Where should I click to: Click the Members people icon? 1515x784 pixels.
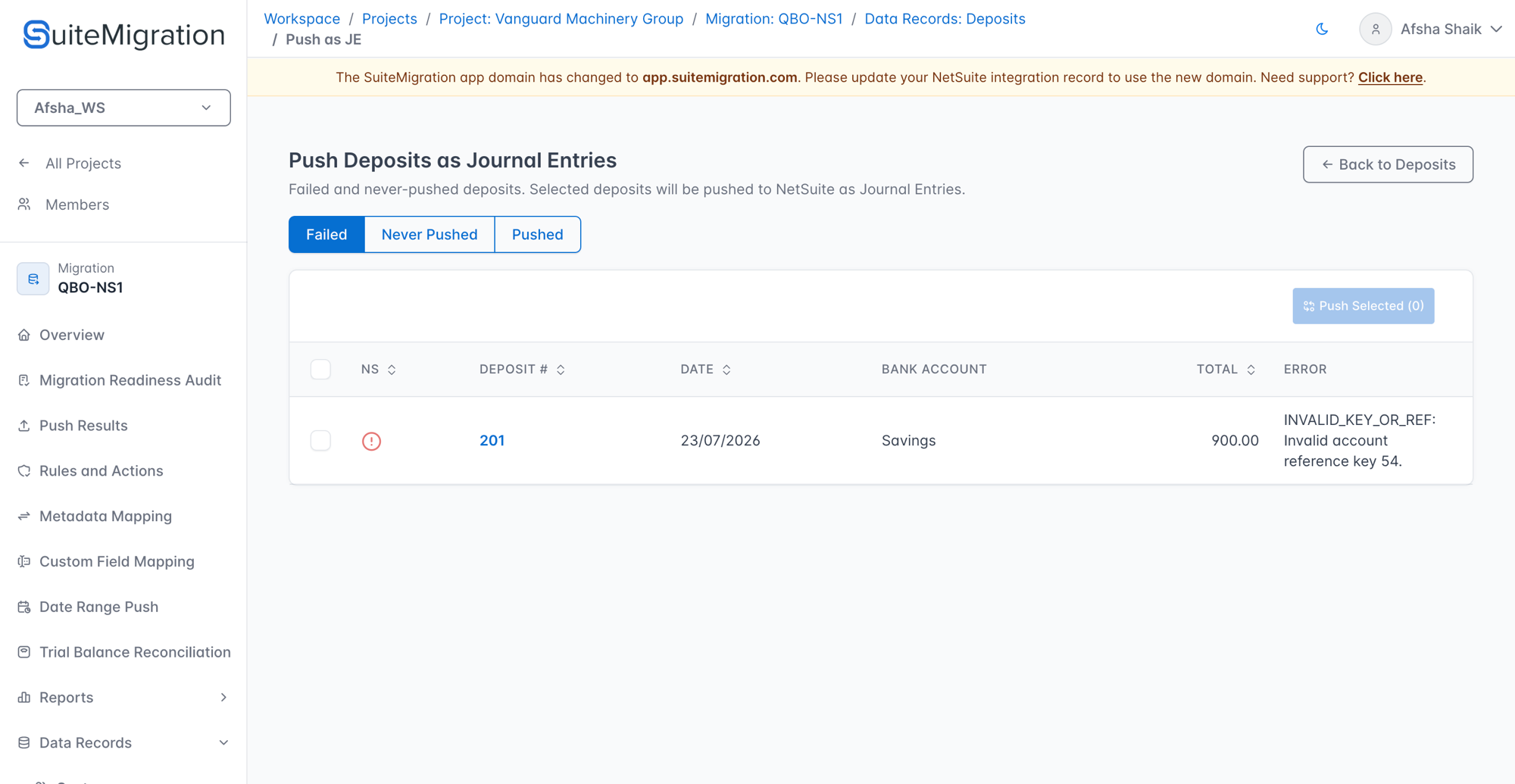(24, 205)
